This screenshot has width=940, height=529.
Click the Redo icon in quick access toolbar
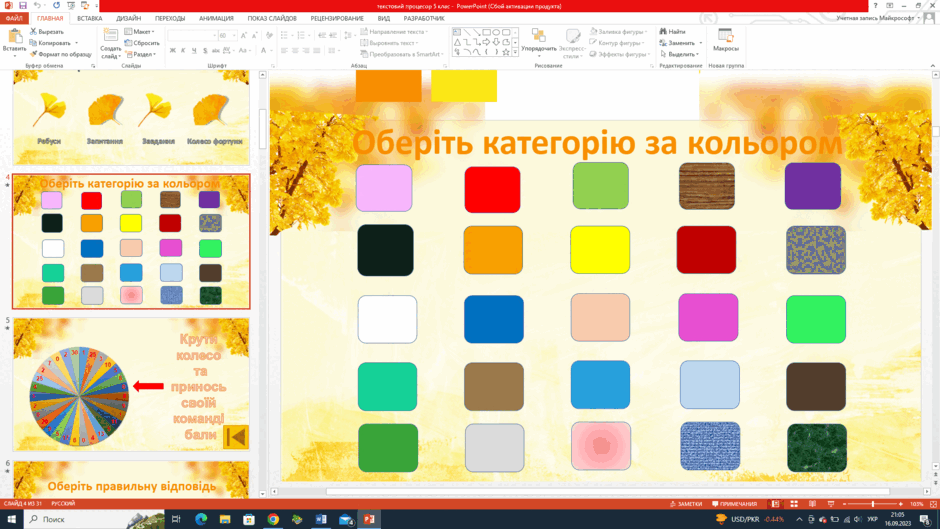[56, 5]
